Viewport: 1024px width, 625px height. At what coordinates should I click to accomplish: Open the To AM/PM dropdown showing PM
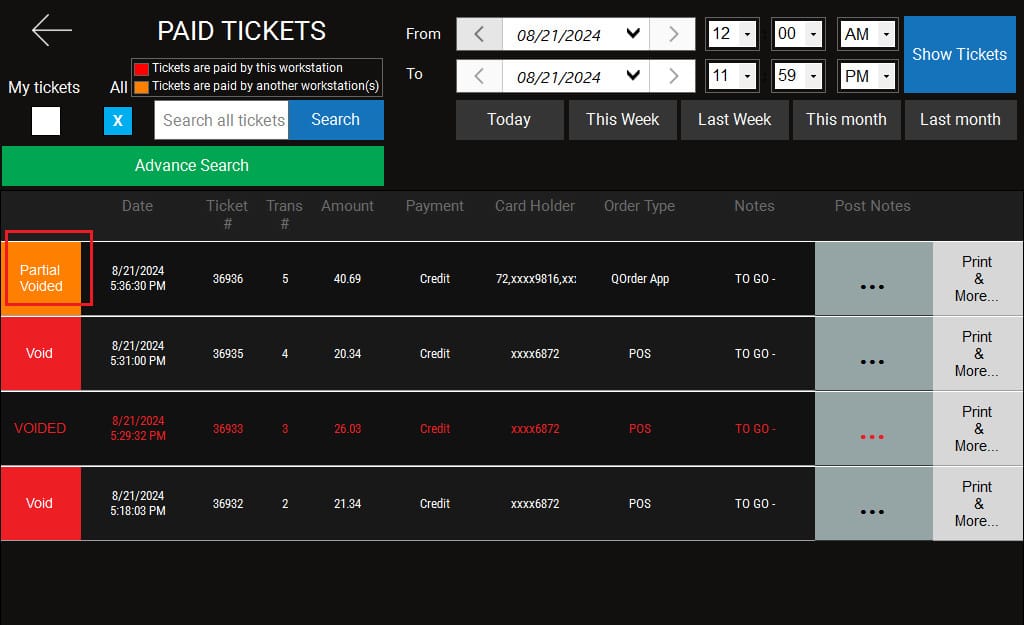885,76
